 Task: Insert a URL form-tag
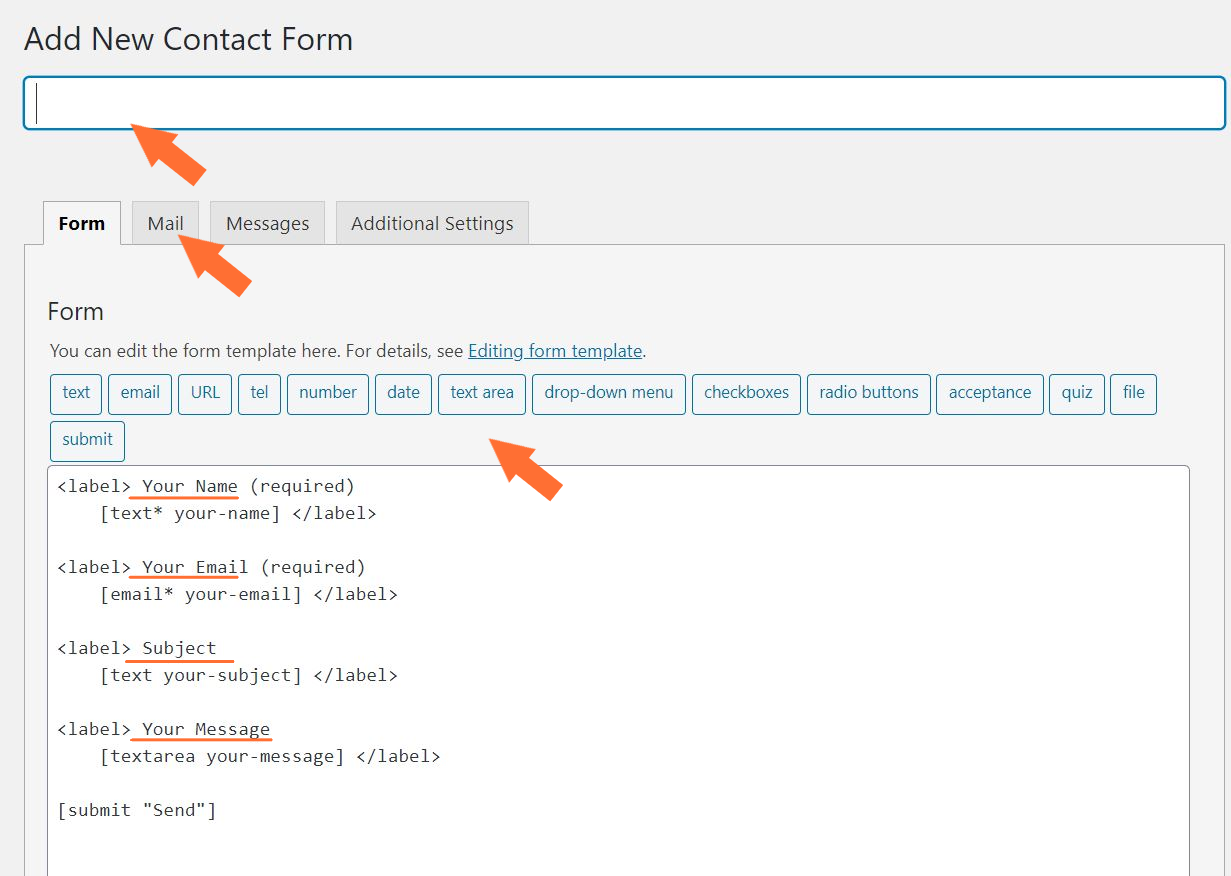(x=204, y=394)
